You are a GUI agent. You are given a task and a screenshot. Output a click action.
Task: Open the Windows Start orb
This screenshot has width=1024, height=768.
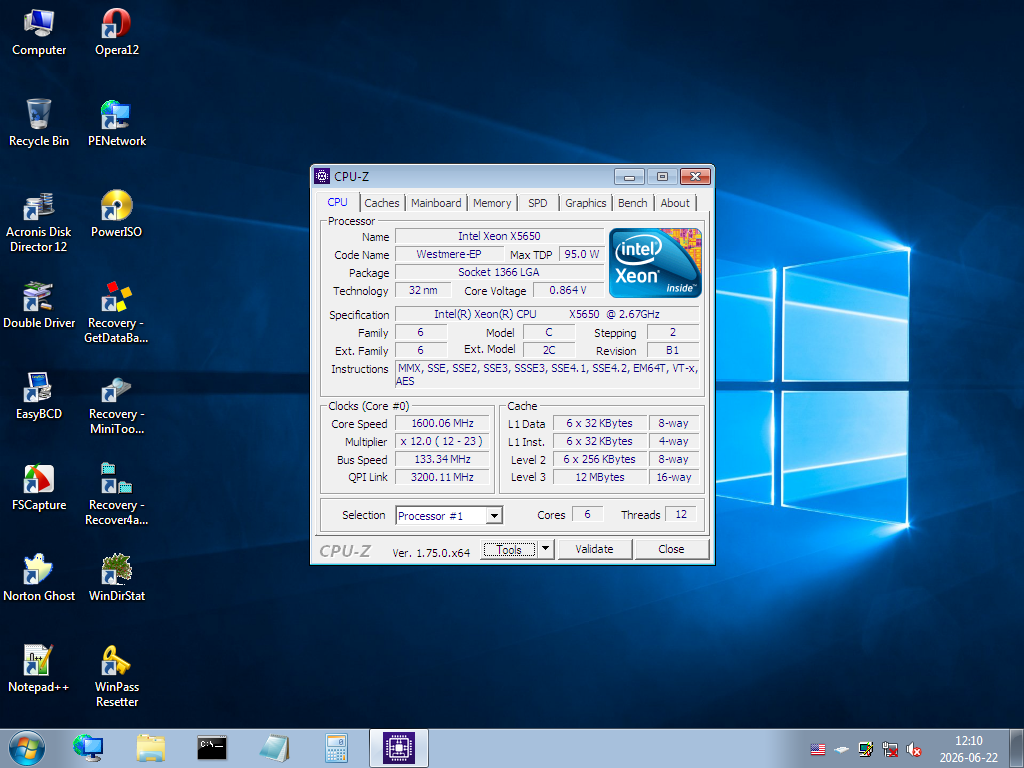click(27, 748)
